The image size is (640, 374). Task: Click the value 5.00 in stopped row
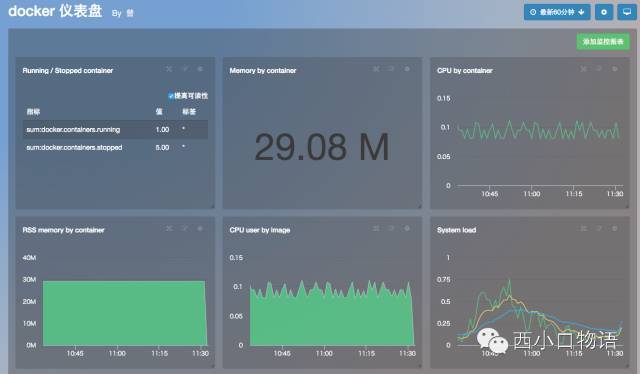point(162,147)
